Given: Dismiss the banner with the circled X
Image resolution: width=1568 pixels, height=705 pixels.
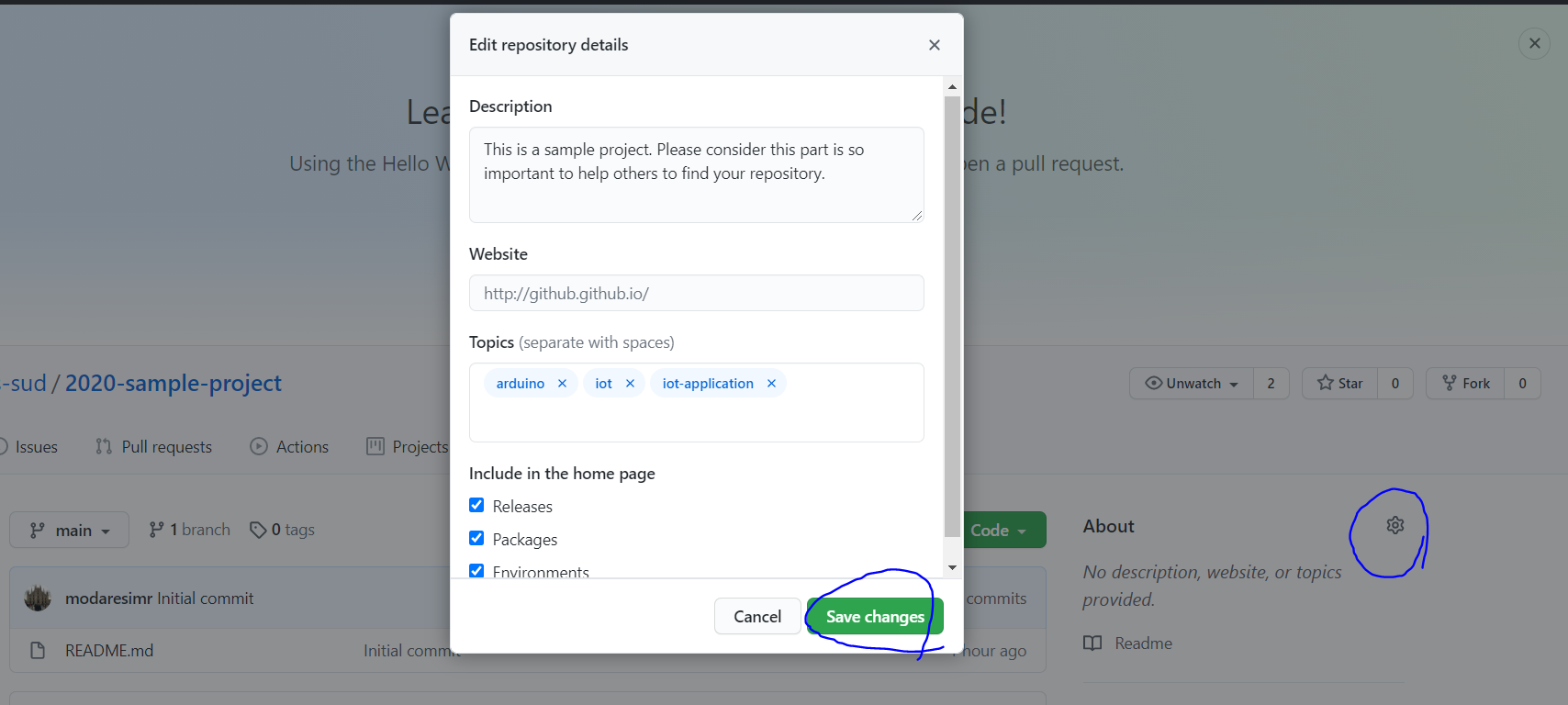Looking at the screenshot, I should pos(1534,43).
